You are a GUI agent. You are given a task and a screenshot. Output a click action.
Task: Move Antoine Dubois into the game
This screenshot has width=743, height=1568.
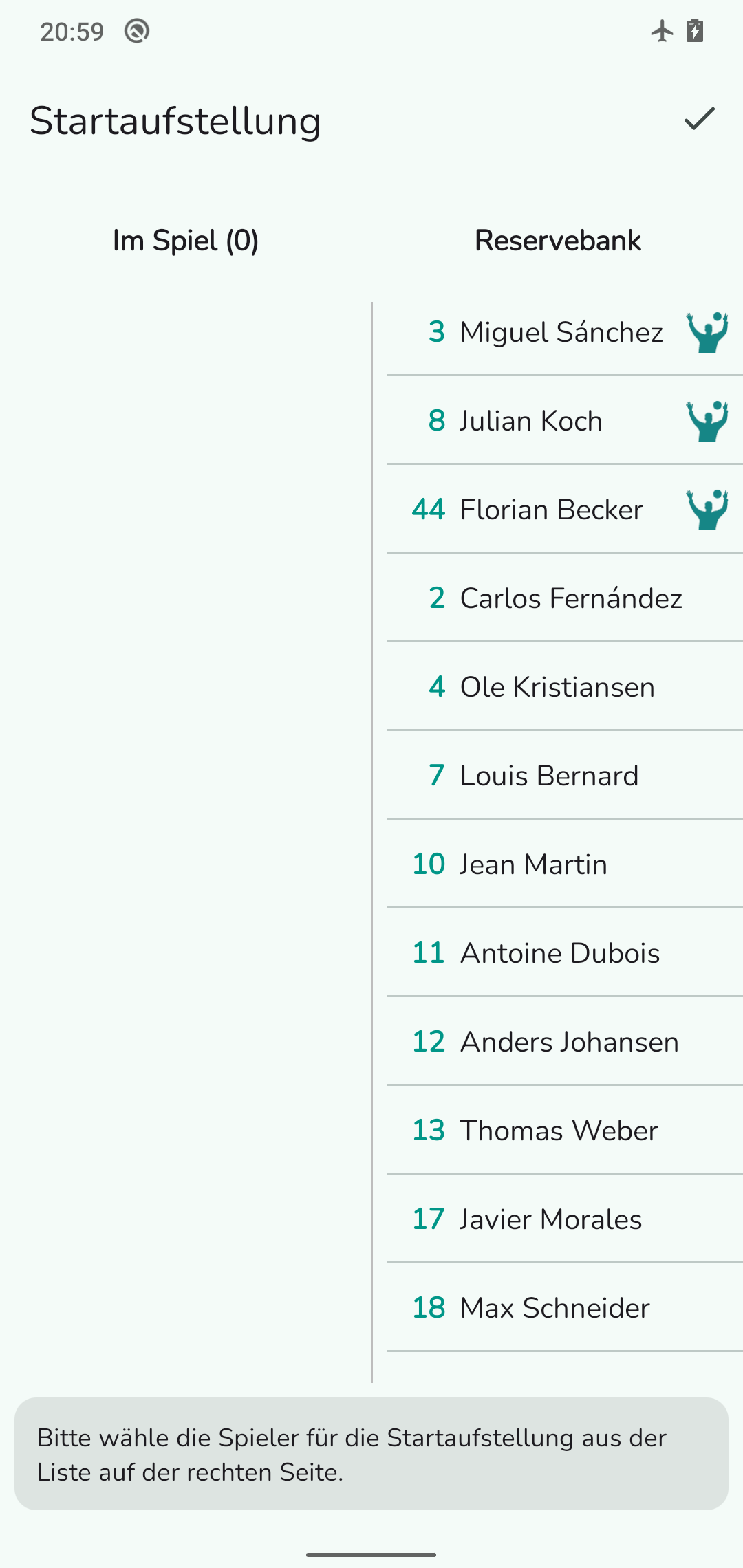(x=537, y=953)
